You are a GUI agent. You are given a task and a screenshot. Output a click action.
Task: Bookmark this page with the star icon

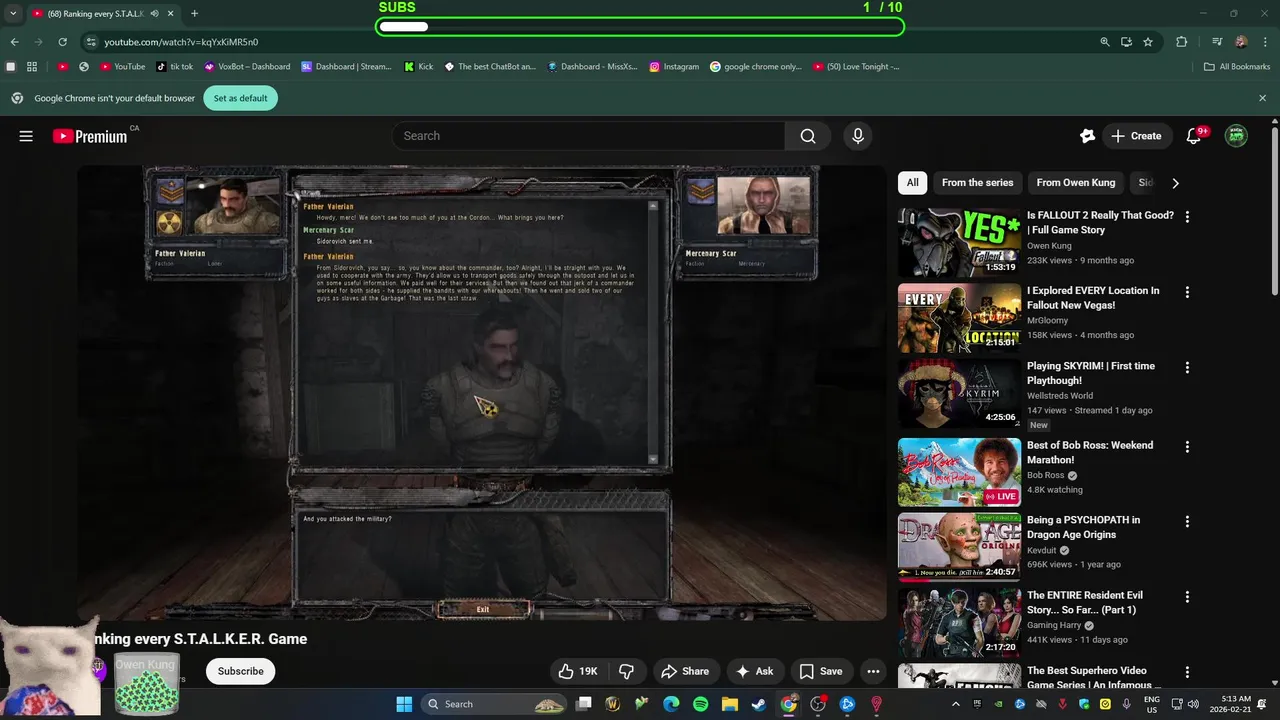tap(1148, 42)
